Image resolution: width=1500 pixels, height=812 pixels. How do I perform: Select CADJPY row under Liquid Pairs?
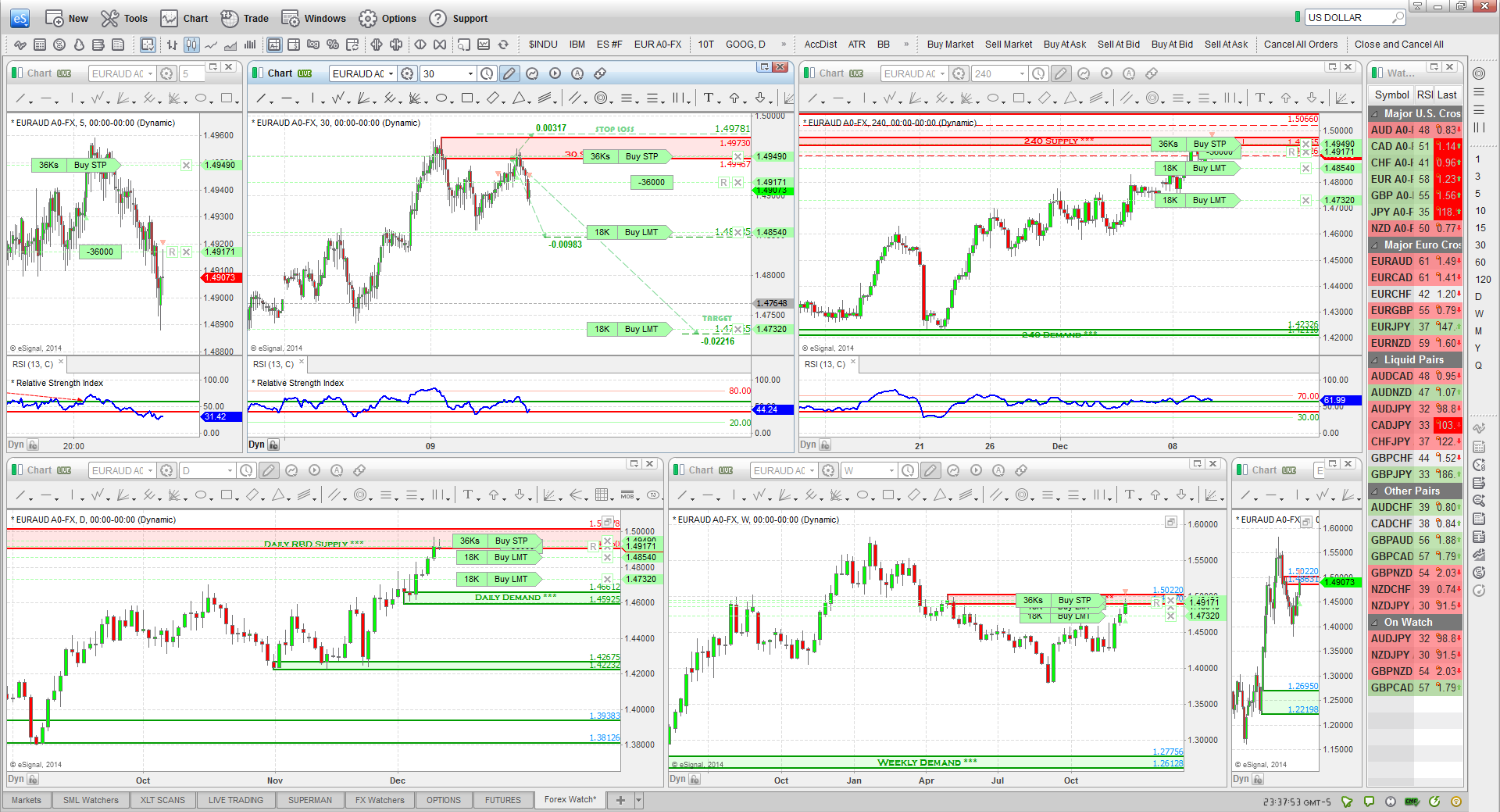point(1414,424)
